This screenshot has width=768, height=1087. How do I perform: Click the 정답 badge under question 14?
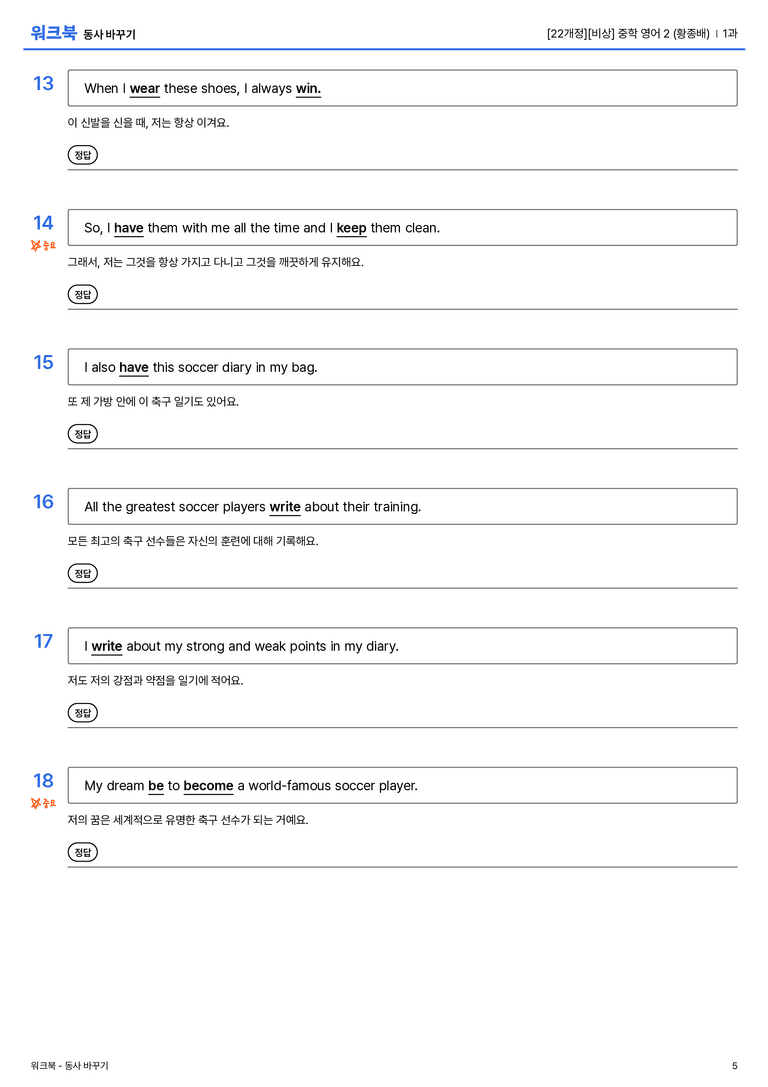82,294
